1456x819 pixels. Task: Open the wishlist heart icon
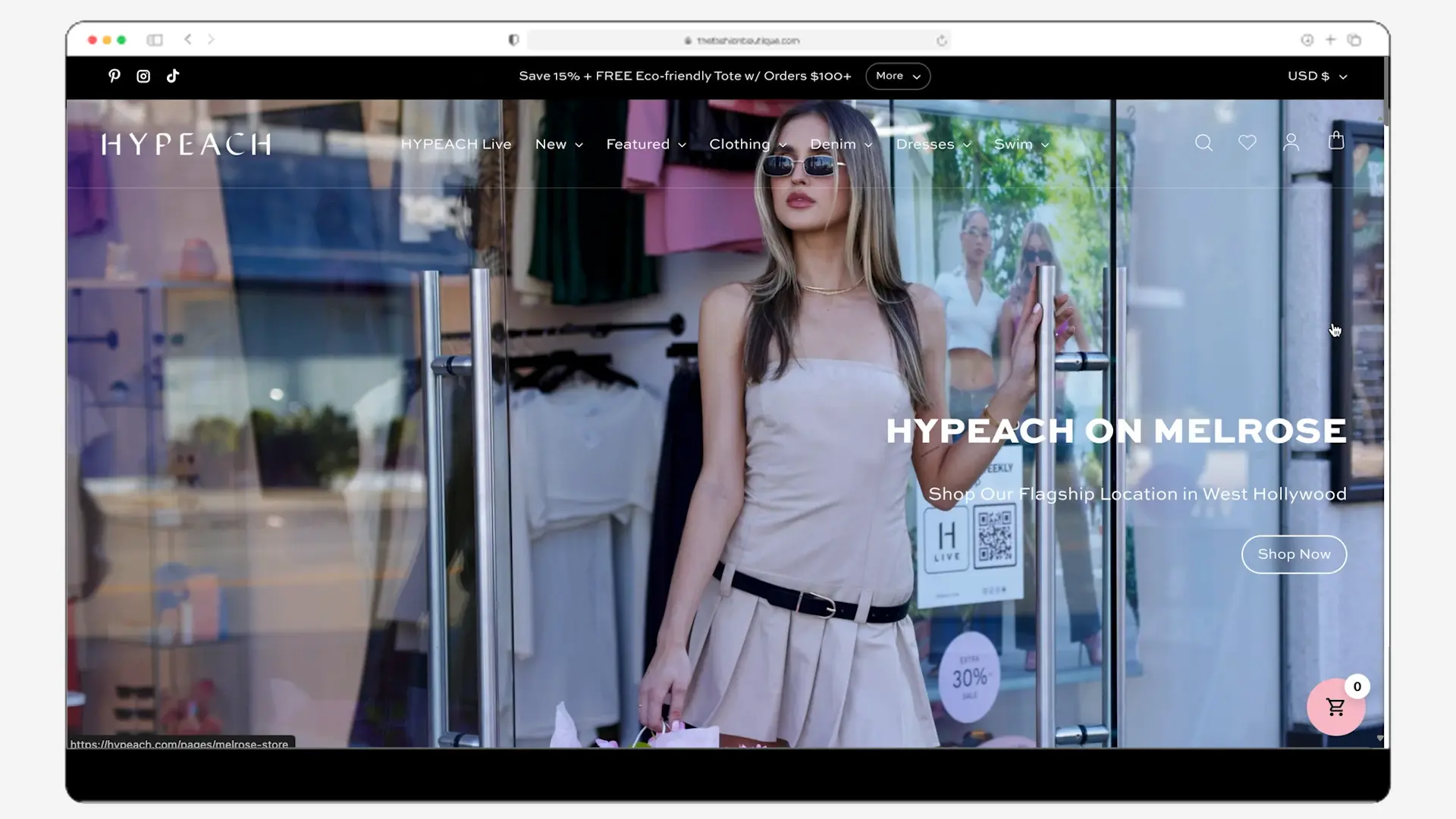pyautogui.click(x=1247, y=143)
